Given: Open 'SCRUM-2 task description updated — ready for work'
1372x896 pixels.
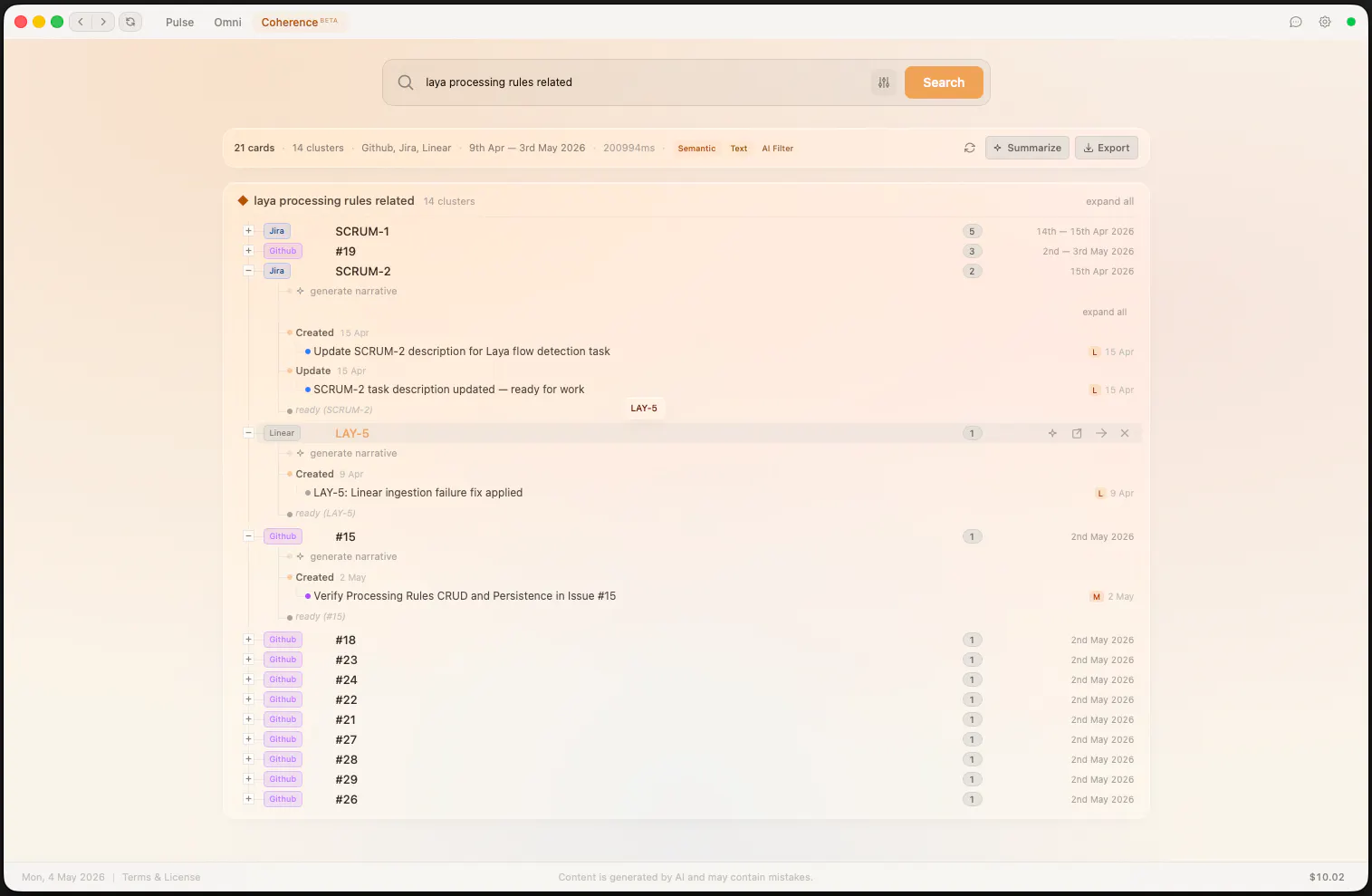Looking at the screenshot, I should [449, 390].
